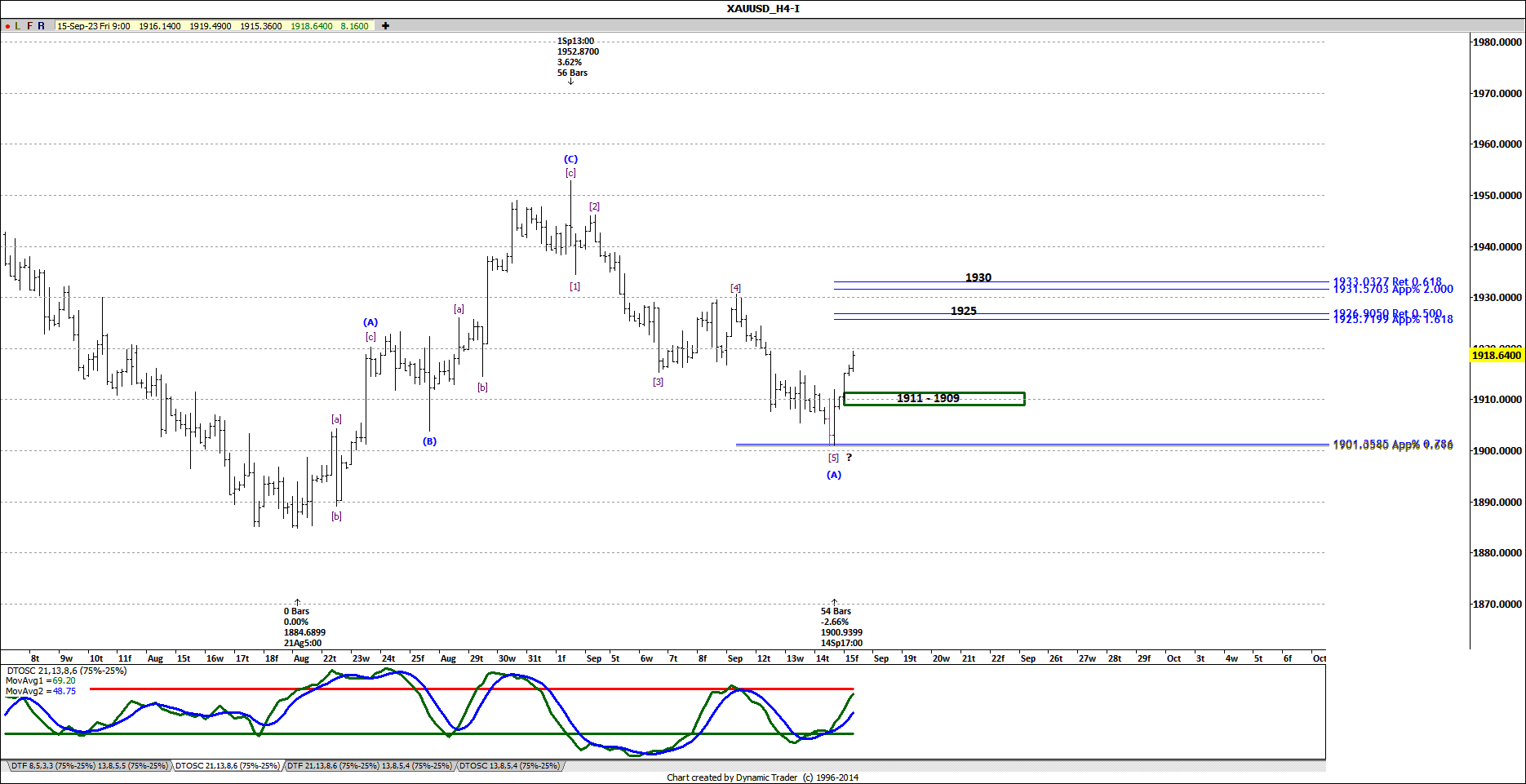Select the DTF 21,13,8,6 indicator tab
This screenshot has width=1526, height=784.
click(367, 766)
